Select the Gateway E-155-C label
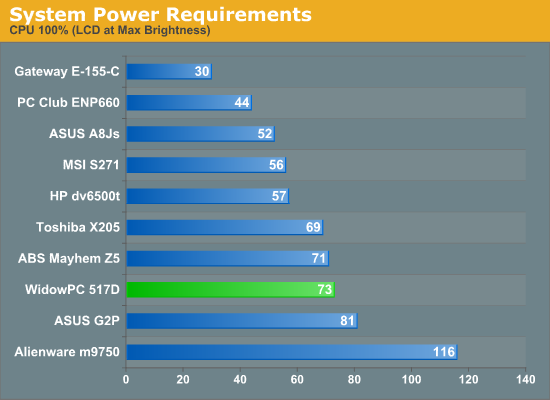The height and width of the screenshot is (400, 550). tap(67, 72)
